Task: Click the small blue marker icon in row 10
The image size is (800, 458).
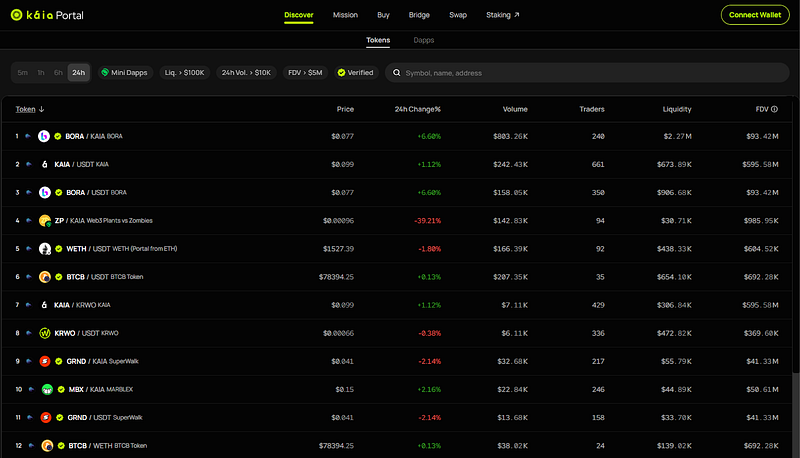Action: point(31,389)
